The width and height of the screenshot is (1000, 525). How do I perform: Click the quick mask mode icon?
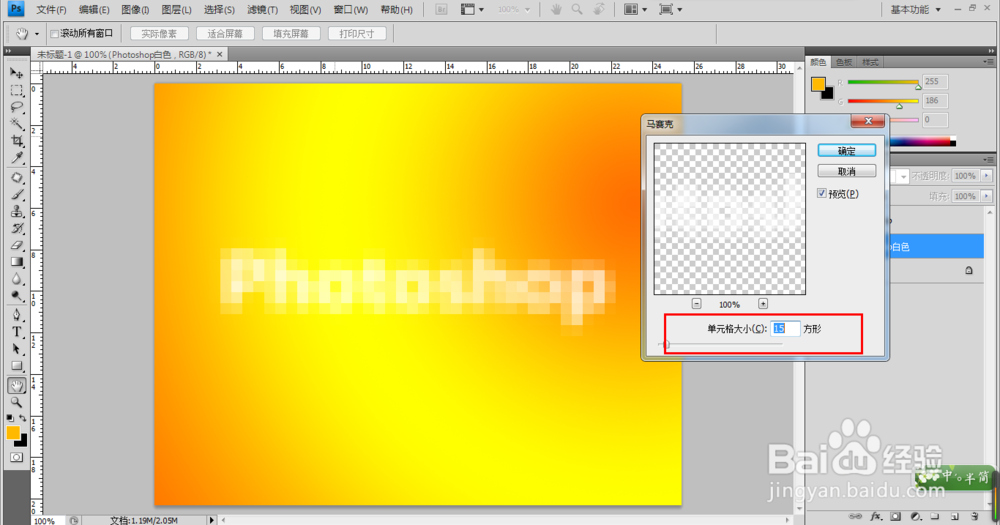(17, 457)
